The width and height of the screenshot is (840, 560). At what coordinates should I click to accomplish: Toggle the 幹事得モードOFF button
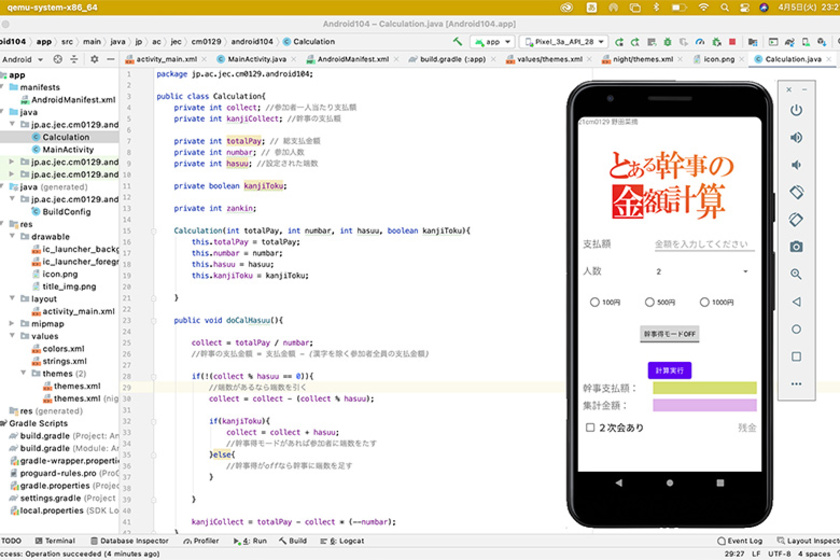pos(669,334)
